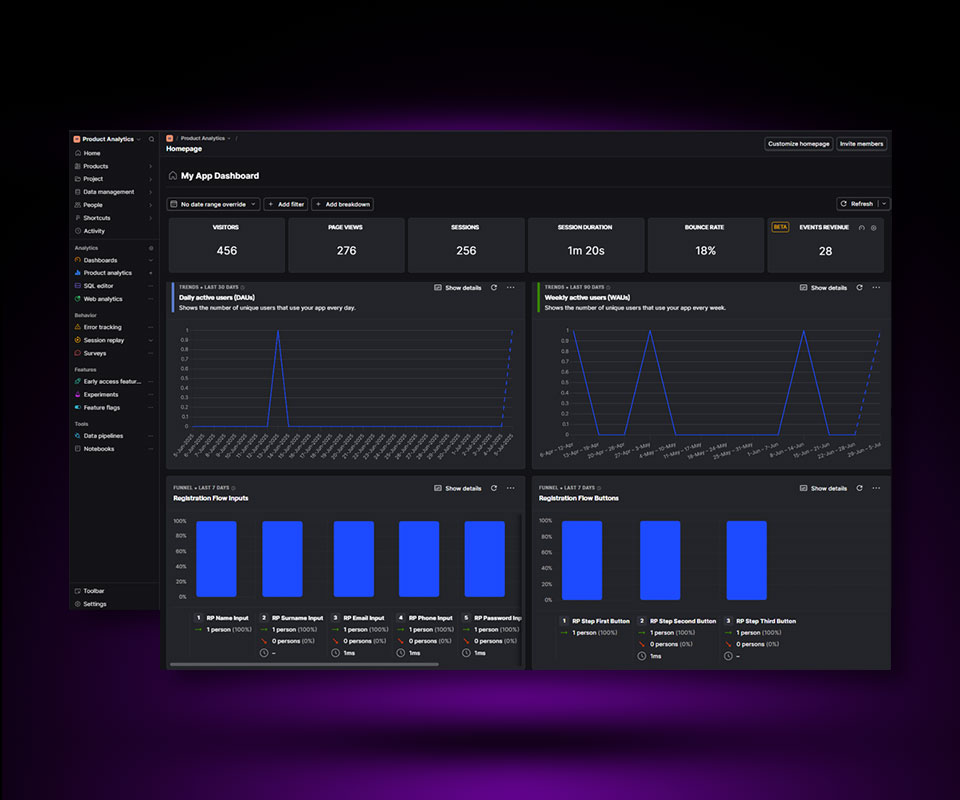Toggle Show details on Registration Flow Buttons
Image resolution: width=960 pixels, height=800 pixels.
coord(823,489)
